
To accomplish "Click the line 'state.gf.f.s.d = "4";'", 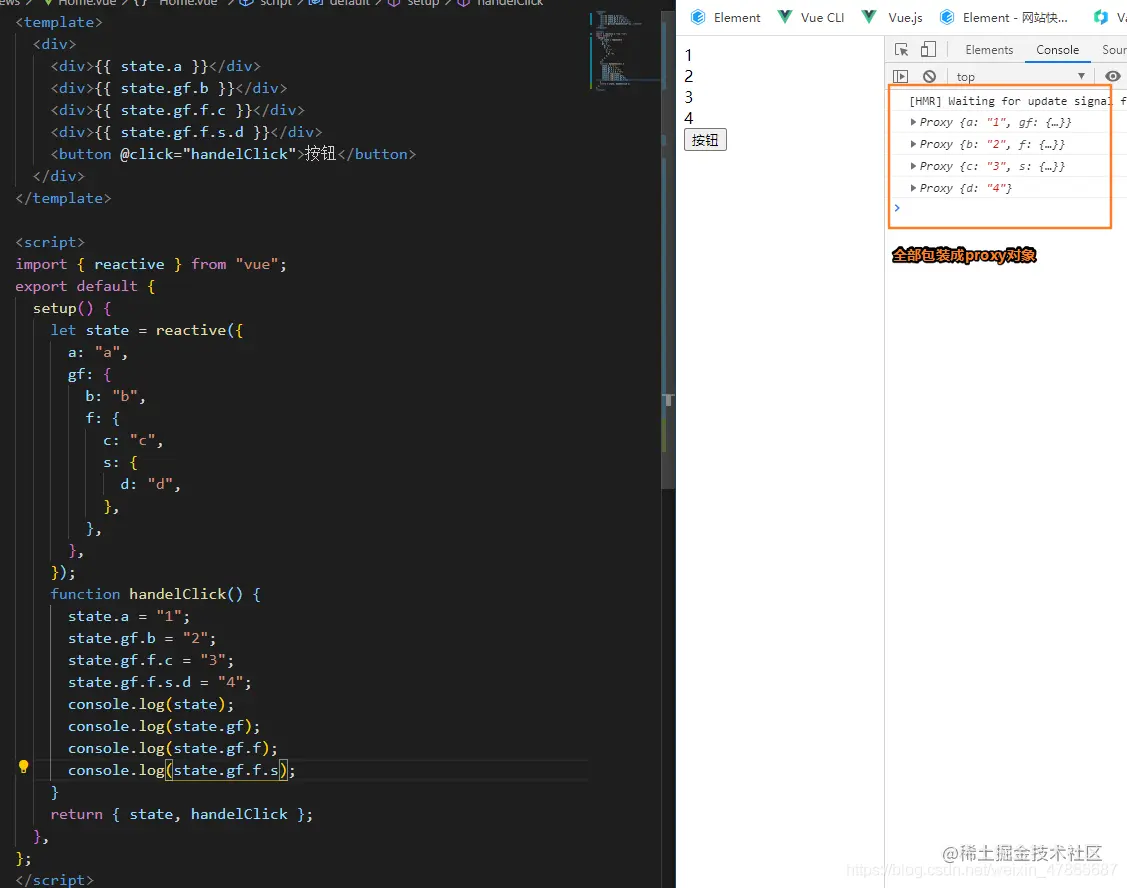I will (160, 682).
